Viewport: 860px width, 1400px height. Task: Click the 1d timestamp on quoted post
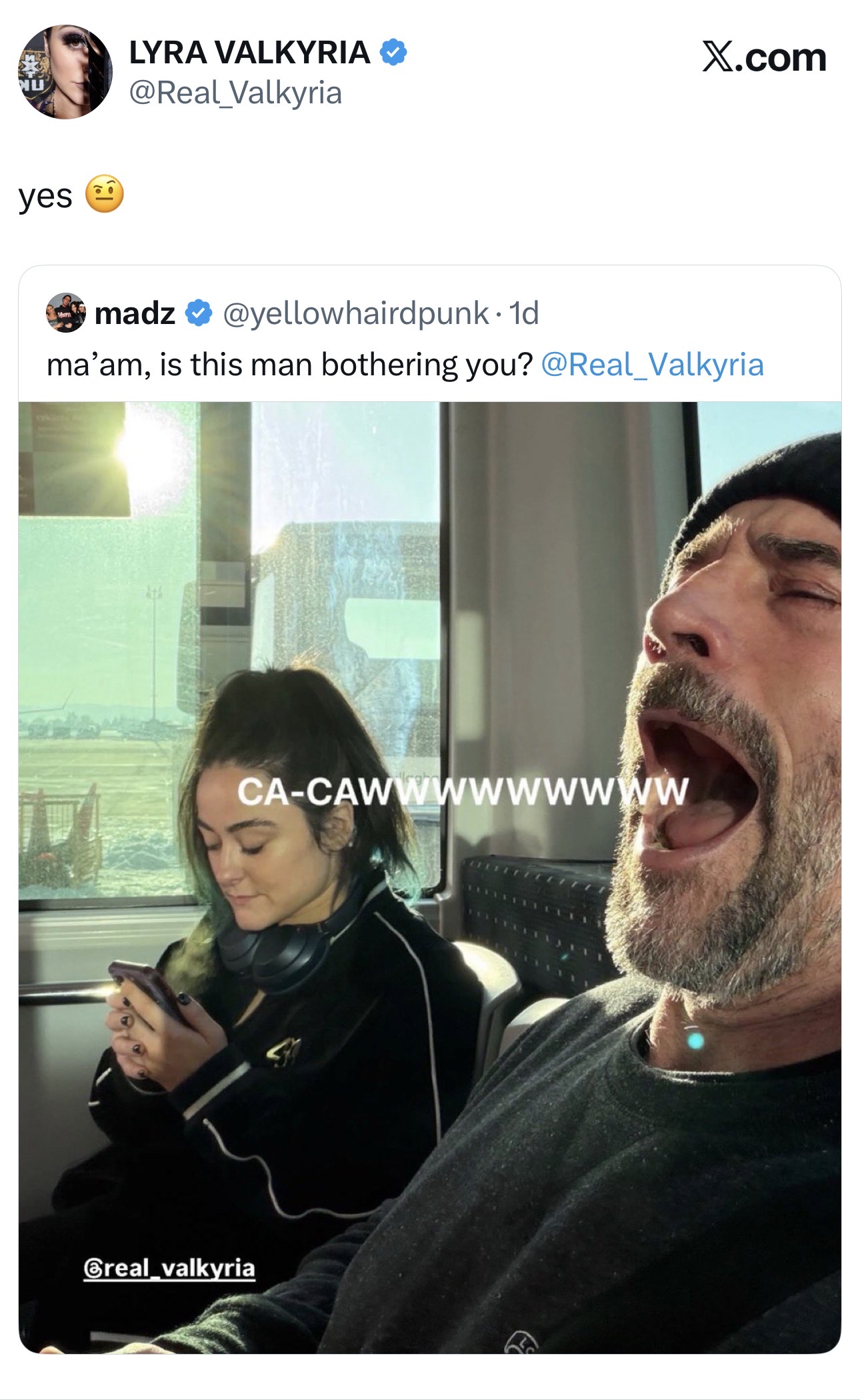(524, 313)
